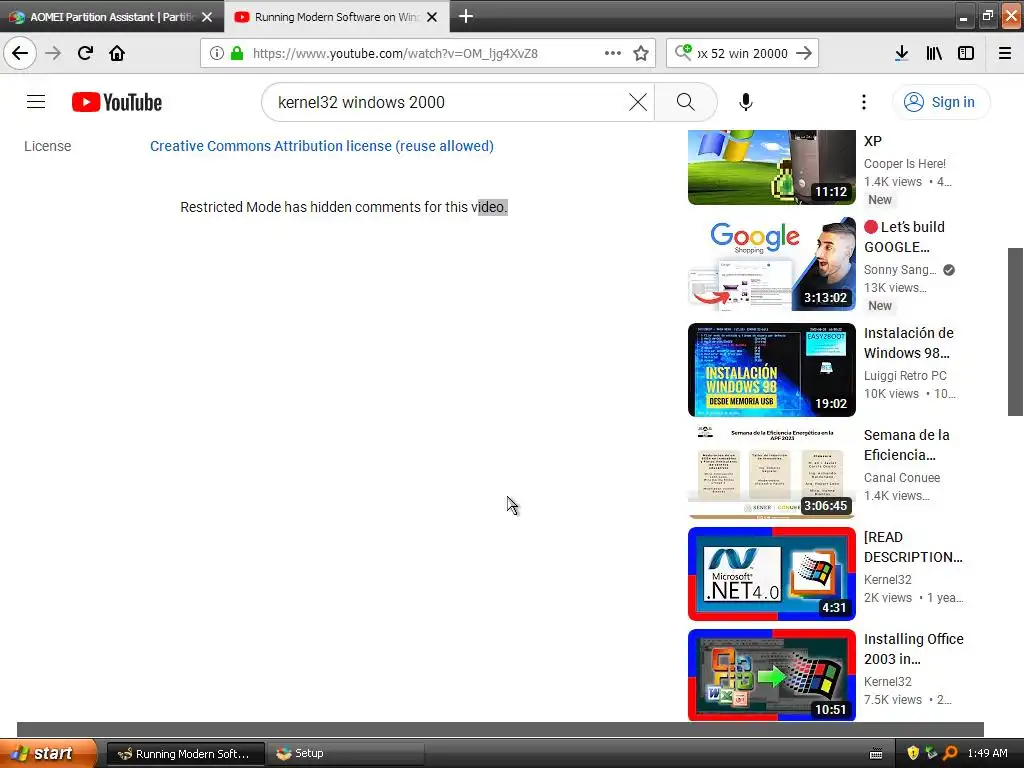Click the browser forward arrow

coord(53,53)
